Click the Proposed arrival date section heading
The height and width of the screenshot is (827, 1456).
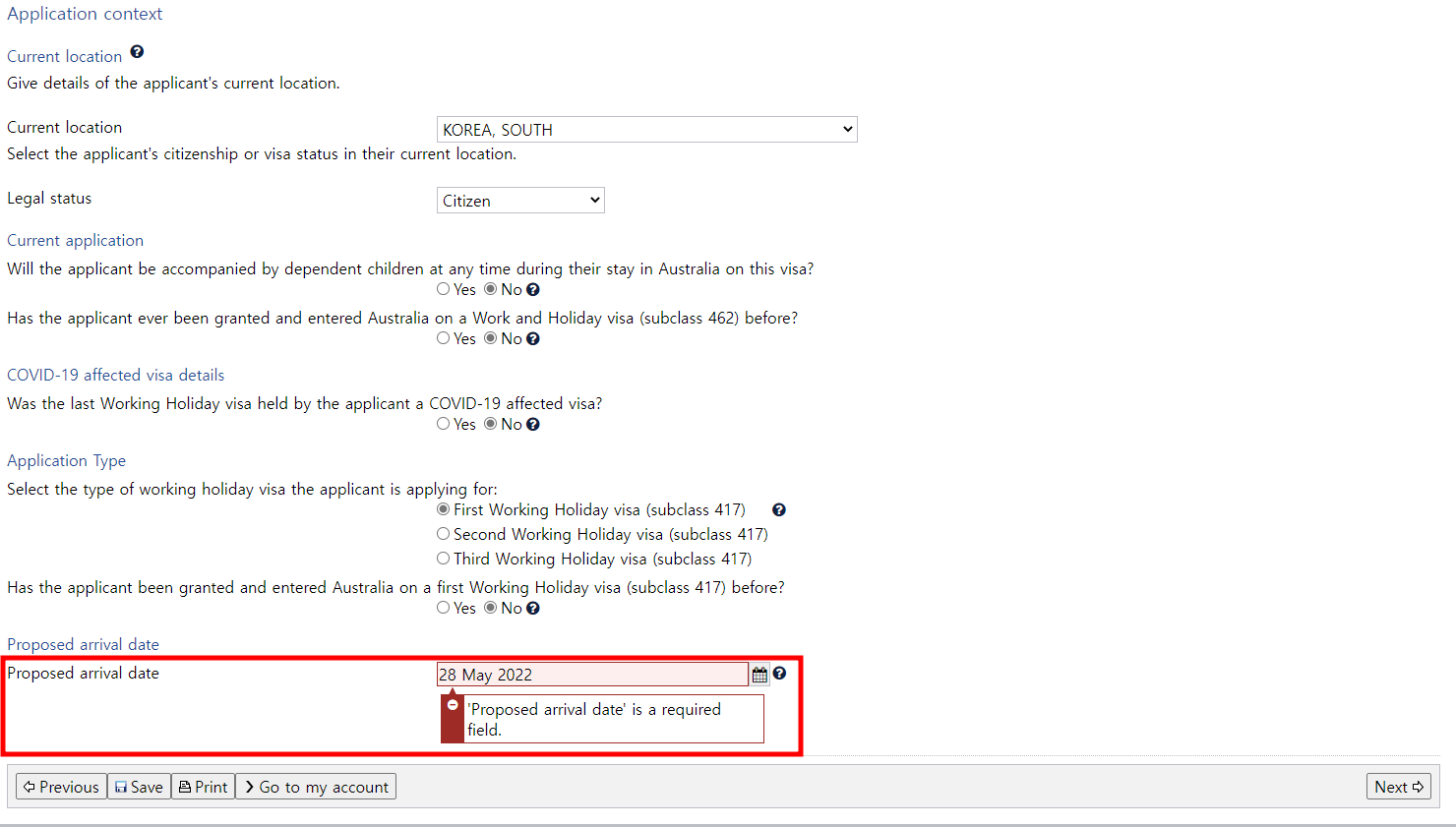pos(84,644)
